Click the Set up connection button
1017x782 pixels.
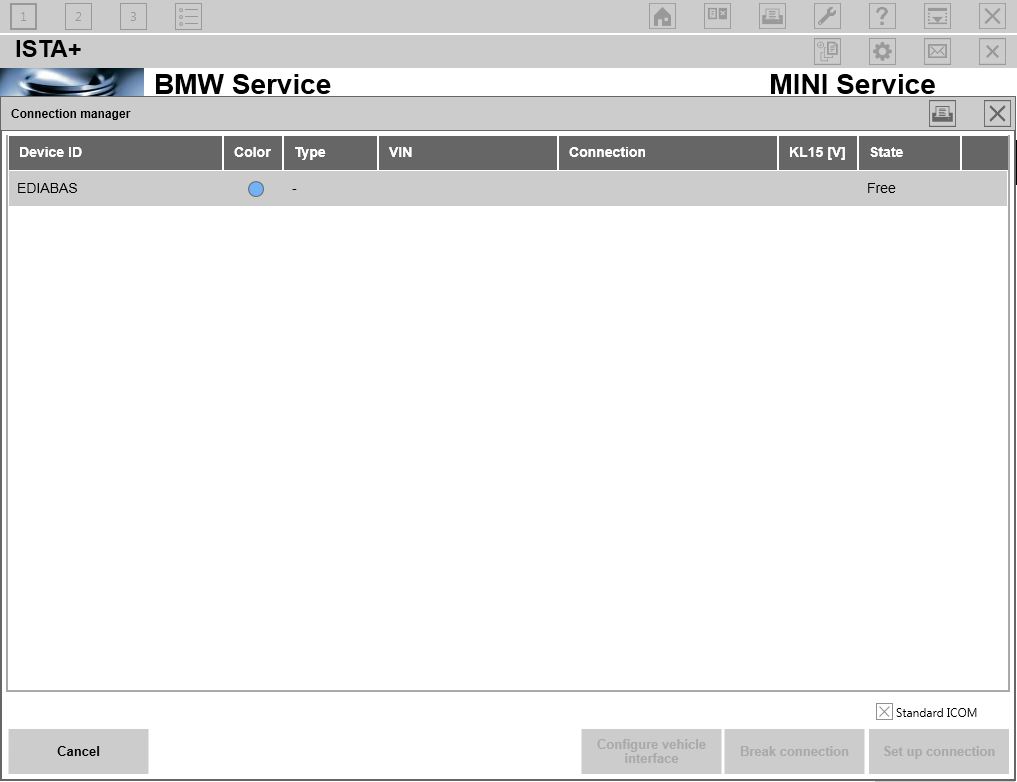938,751
